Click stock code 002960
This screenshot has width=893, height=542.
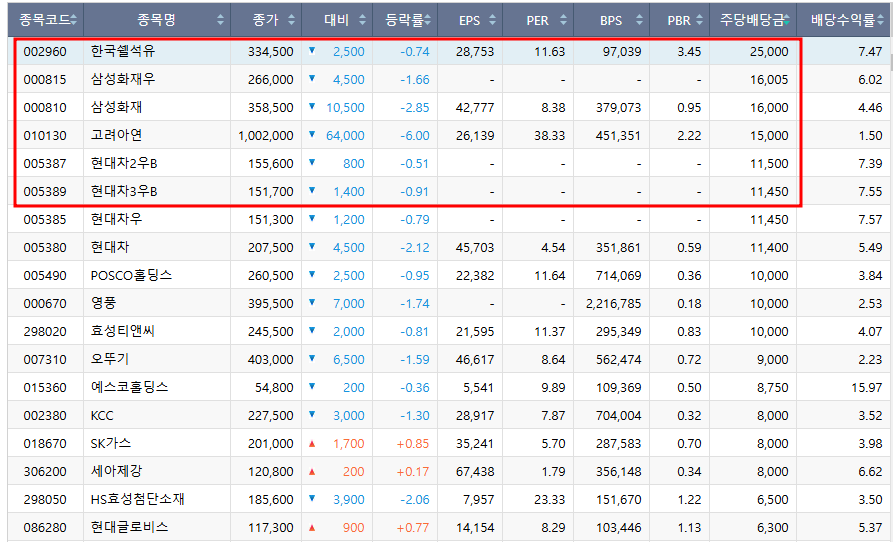(45, 52)
